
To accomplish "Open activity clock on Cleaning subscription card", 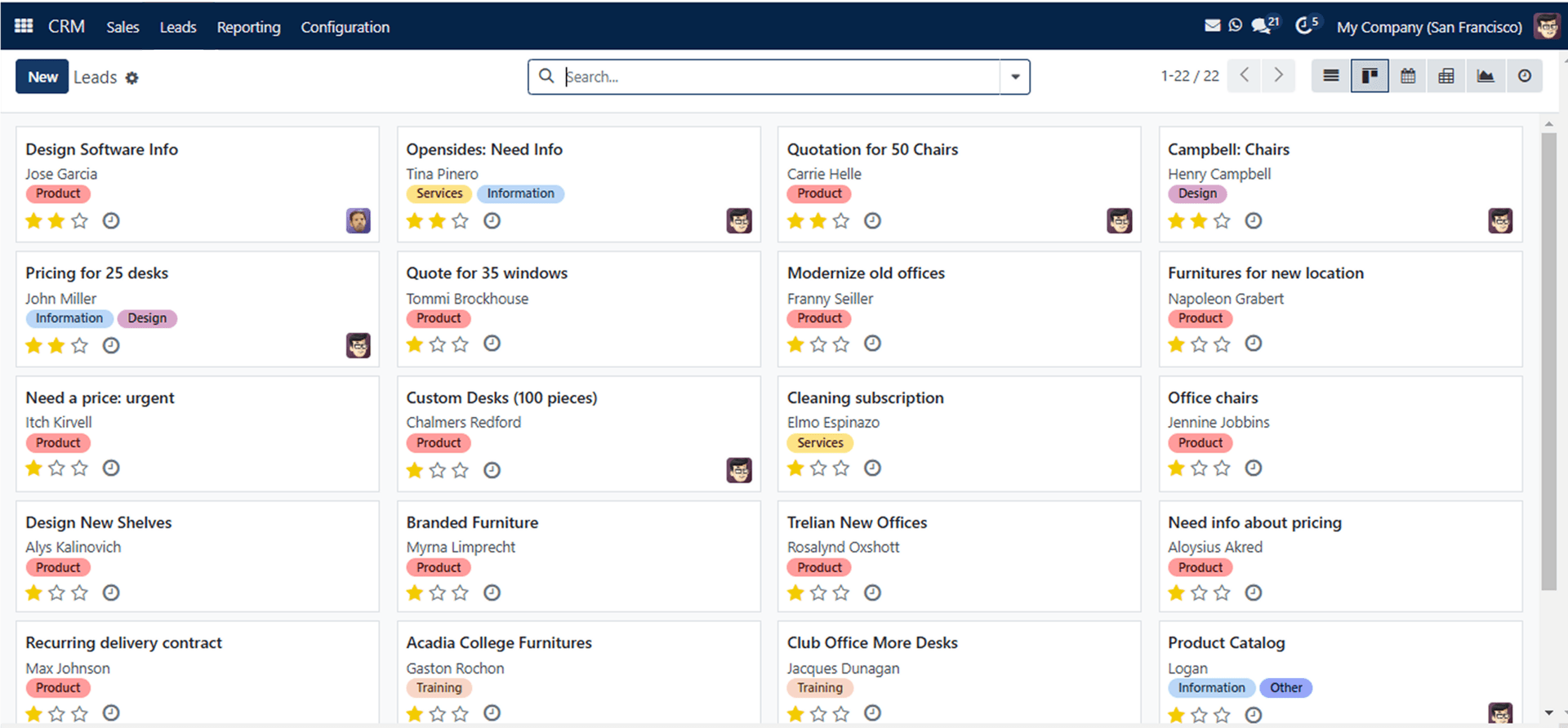I will [872, 468].
